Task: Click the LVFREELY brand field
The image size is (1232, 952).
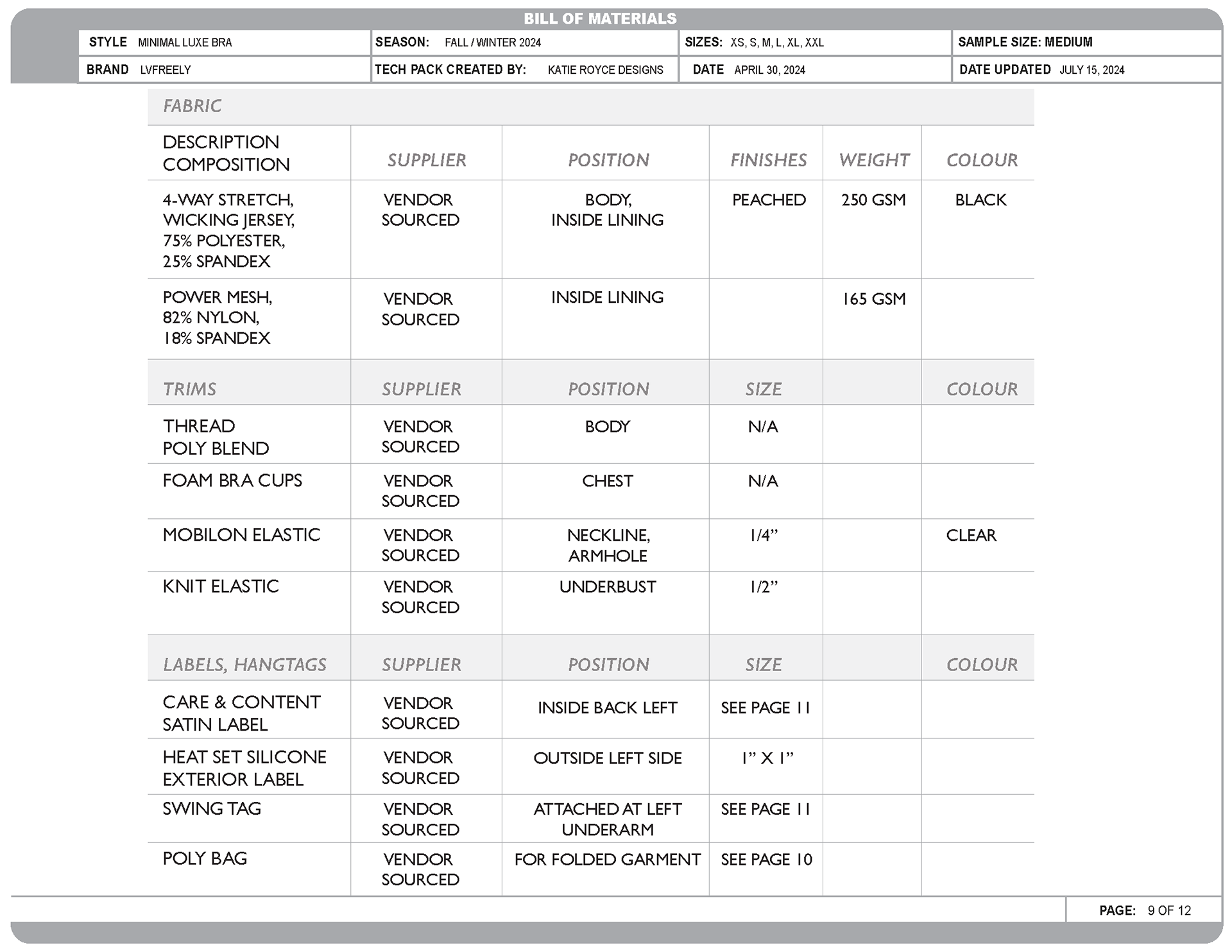Action: pyautogui.click(x=166, y=70)
